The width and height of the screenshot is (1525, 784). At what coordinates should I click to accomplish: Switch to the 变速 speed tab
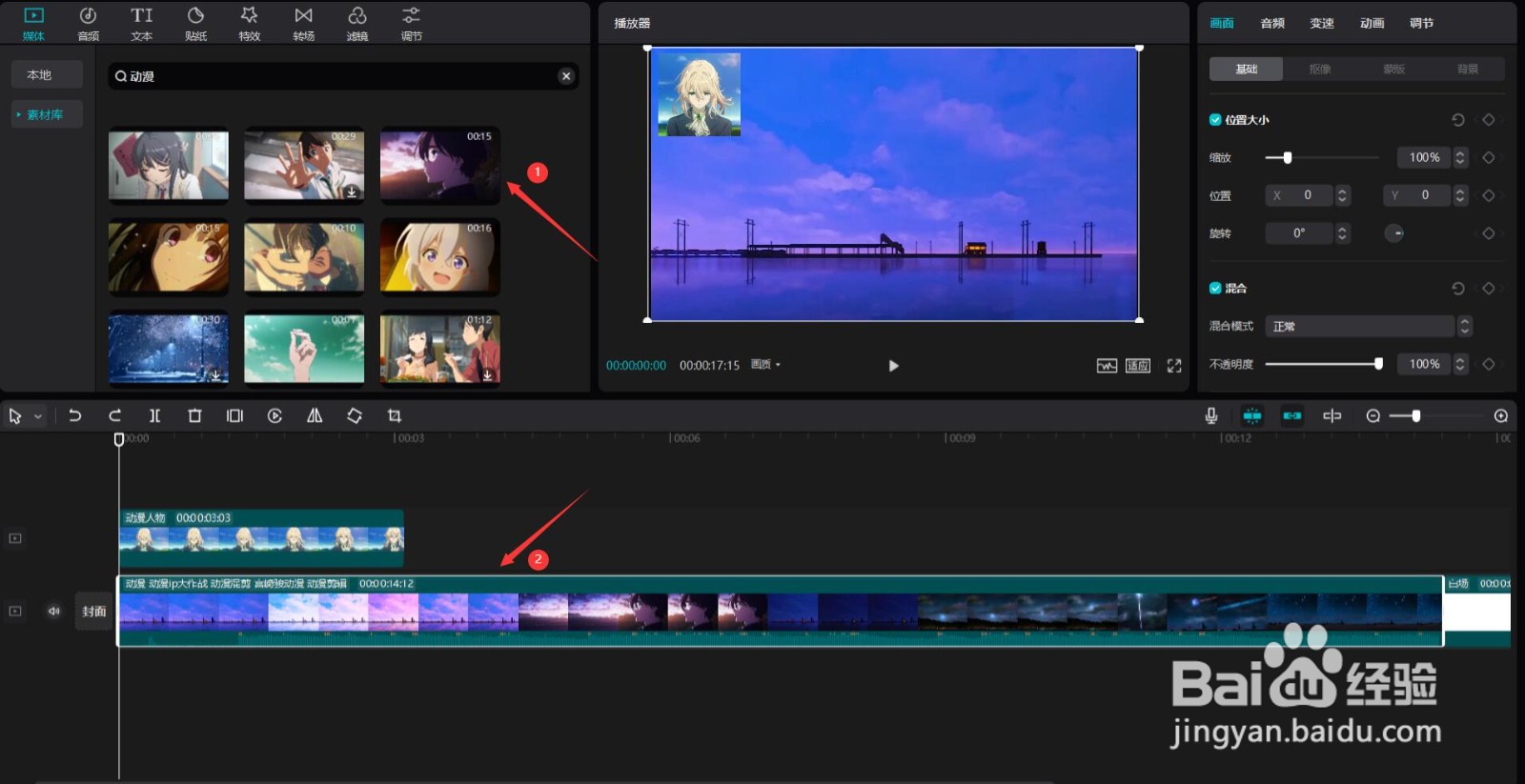pyautogui.click(x=1322, y=23)
